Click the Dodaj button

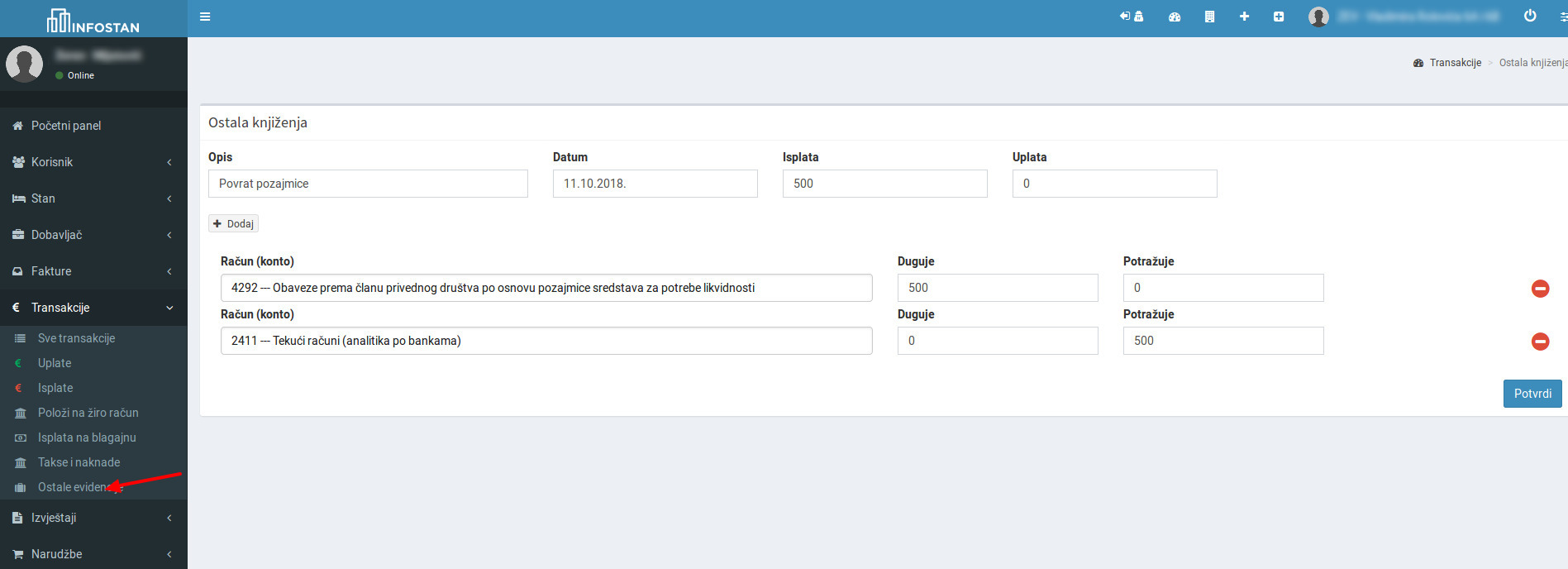233,224
